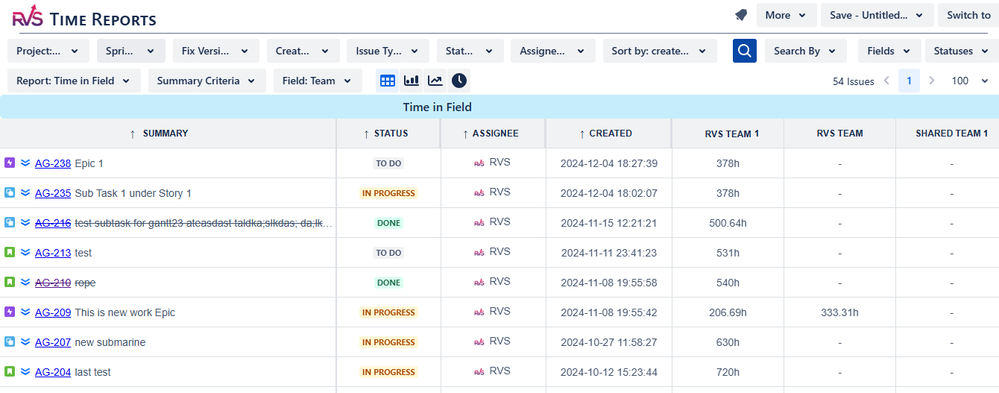Click story type icon for AG-210
This screenshot has width=999, height=393.
point(10,282)
